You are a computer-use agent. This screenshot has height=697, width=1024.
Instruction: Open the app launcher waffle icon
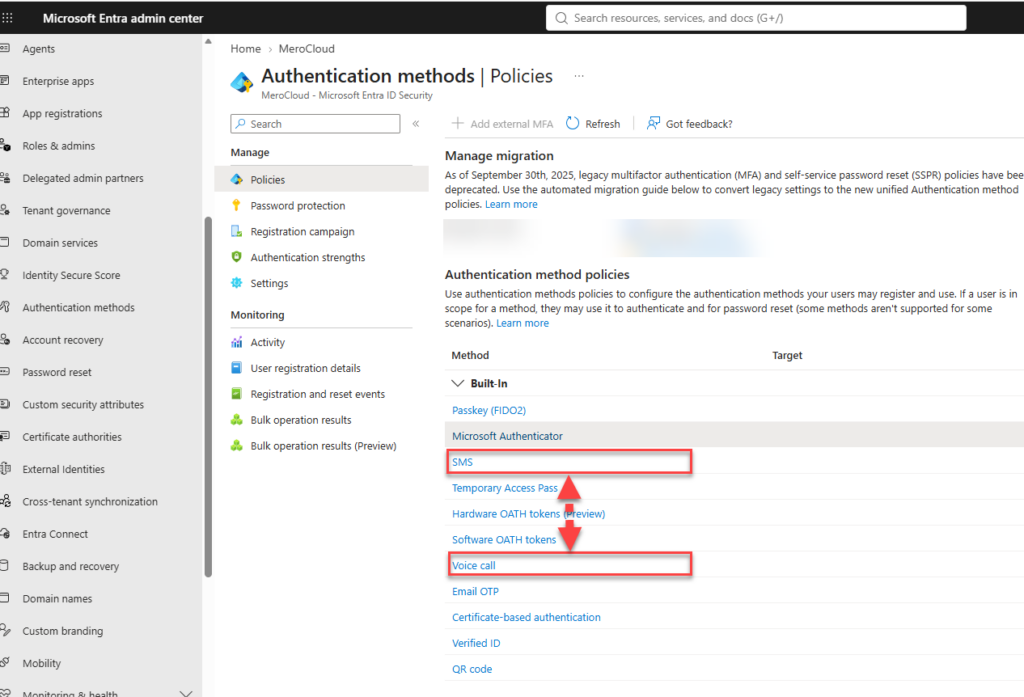(x=7, y=18)
